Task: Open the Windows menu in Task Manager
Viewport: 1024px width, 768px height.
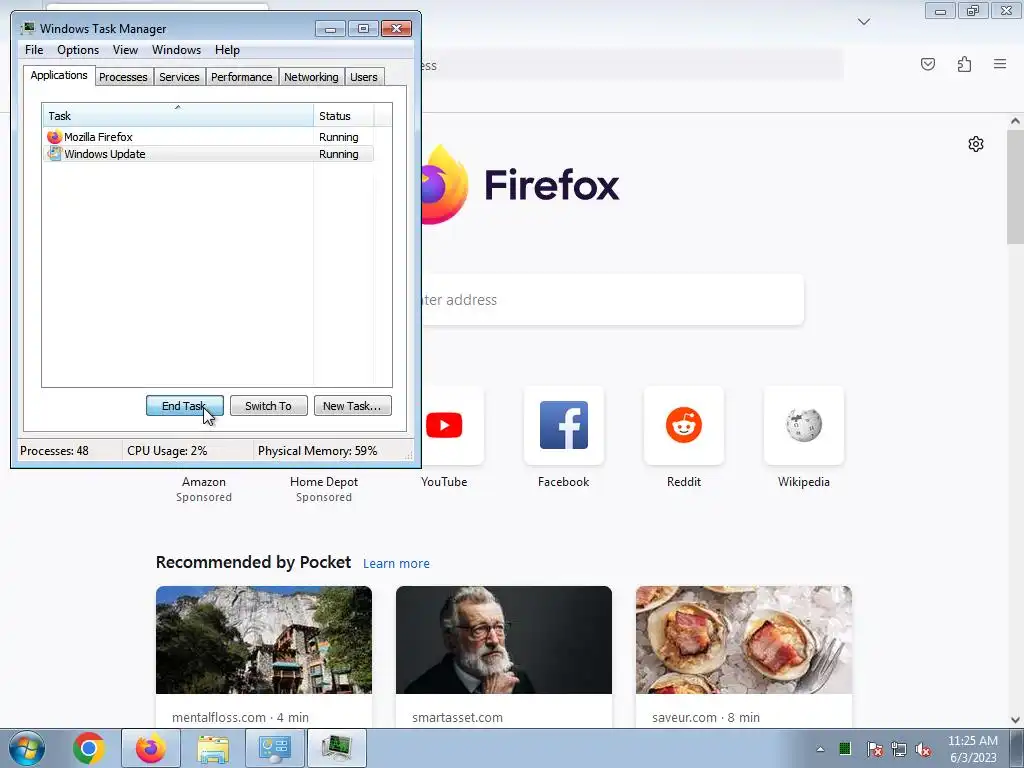Action: point(176,50)
